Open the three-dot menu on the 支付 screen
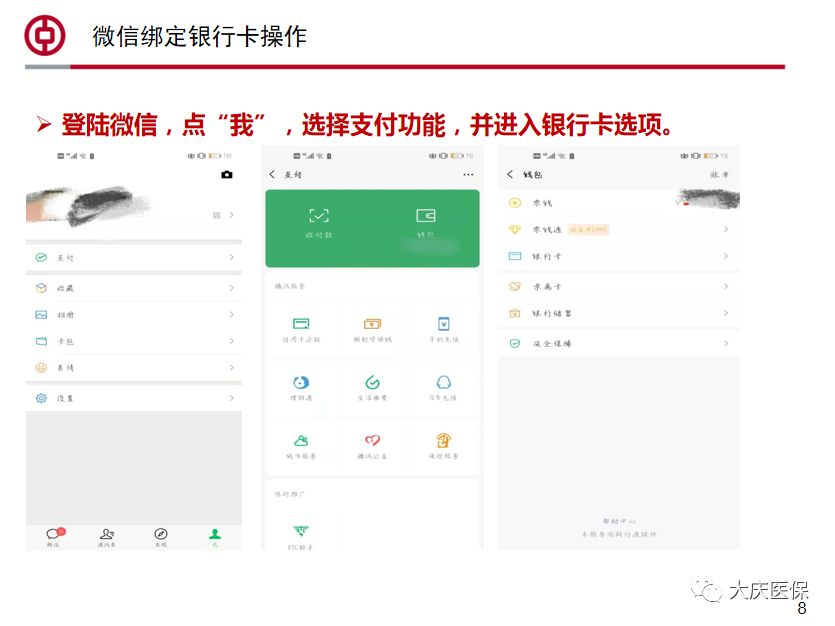 (x=468, y=175)
